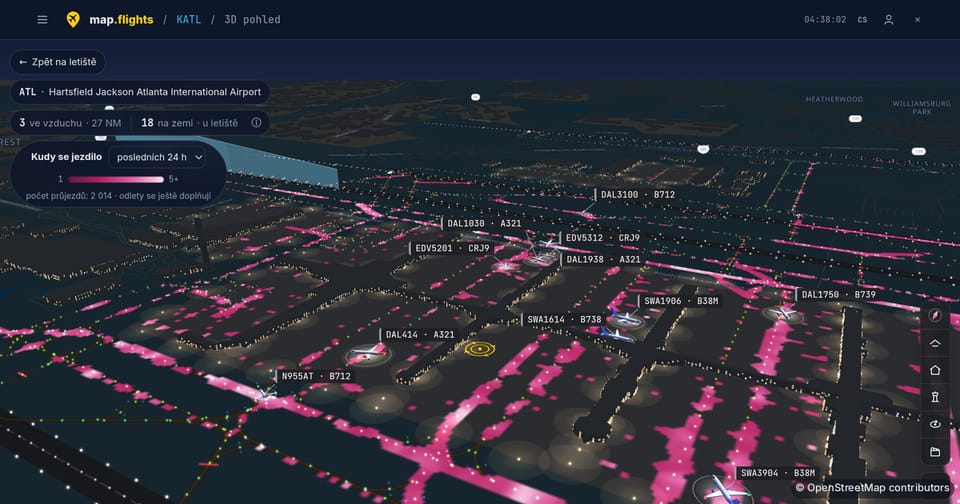Image resolution: width=960 pixels, height=504 pixels.
Task: Click the N955AT aircraft model
Action: pyautogui.click(x=266, y=393)
